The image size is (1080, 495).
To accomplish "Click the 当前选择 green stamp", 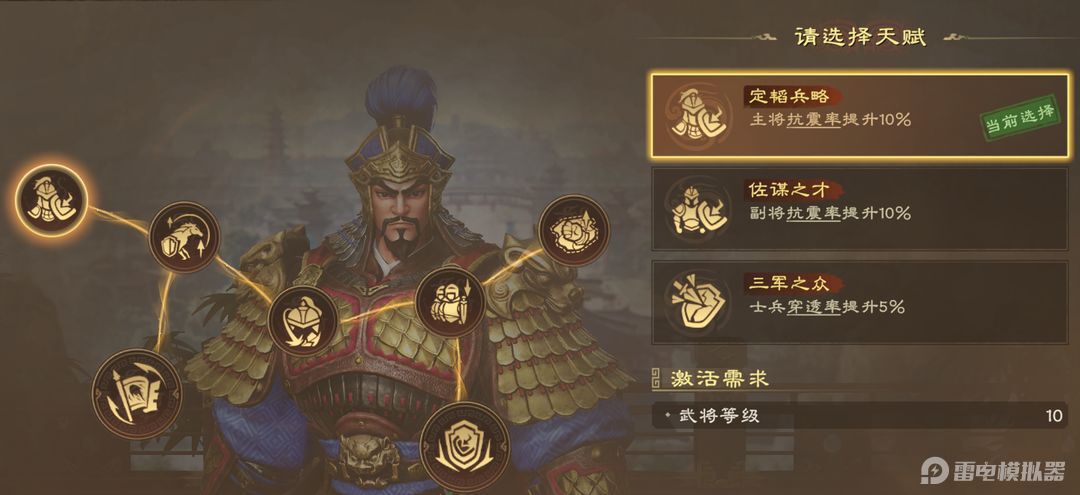I will (x=1020, y=118).
